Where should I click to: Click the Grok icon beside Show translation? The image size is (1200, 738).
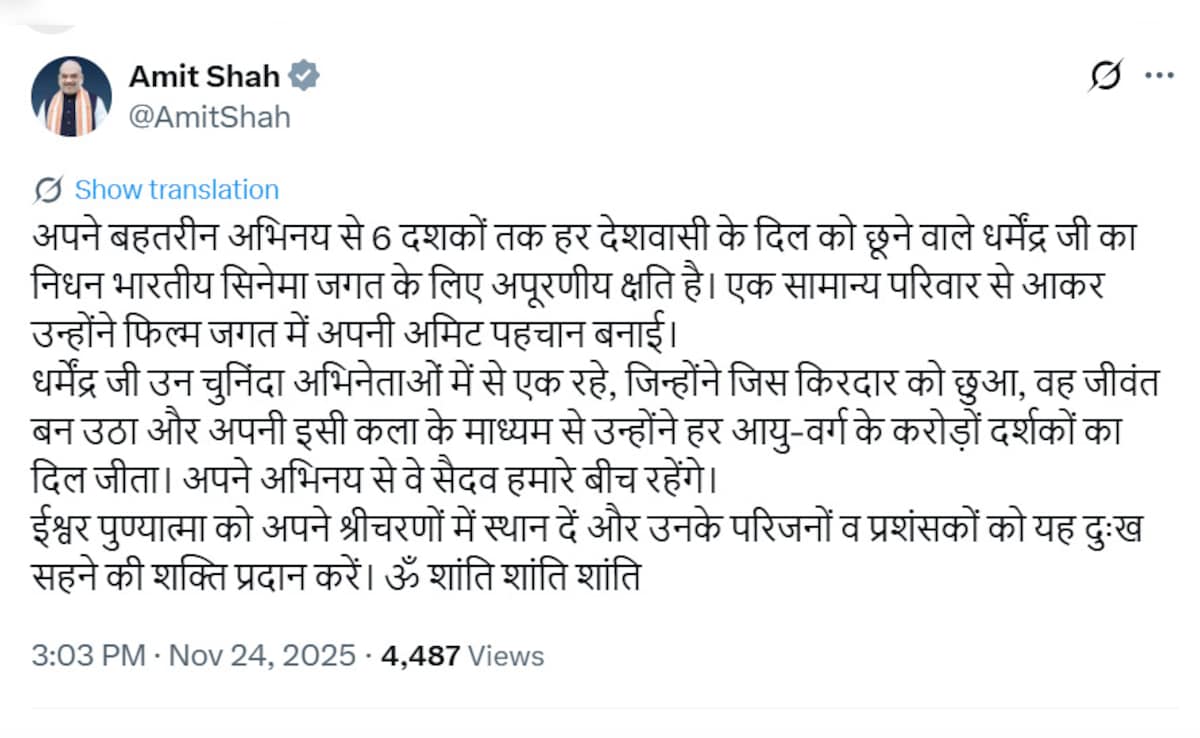point(49,188)
